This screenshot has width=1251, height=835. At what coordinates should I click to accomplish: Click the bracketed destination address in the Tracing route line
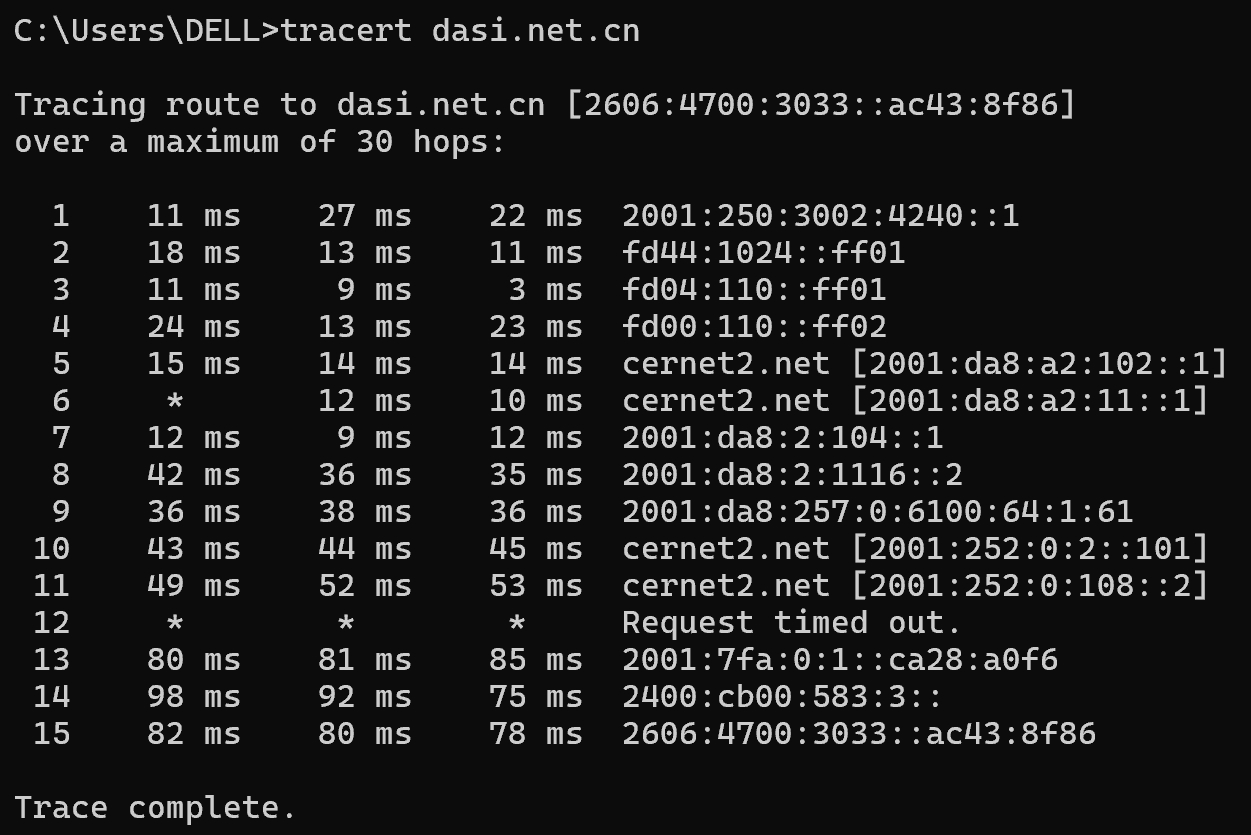[x=820, y=104]
